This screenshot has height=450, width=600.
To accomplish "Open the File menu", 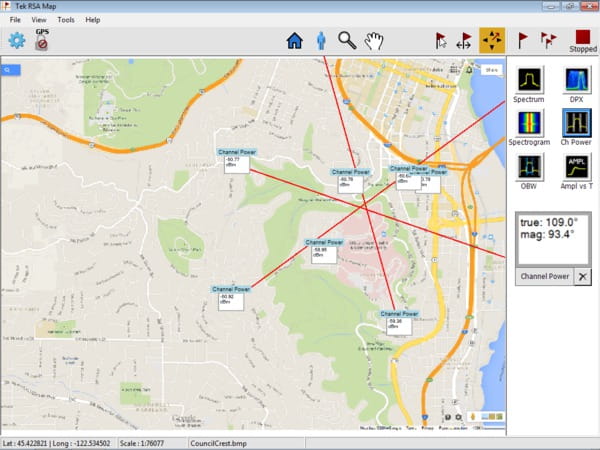I will [15, 20].
